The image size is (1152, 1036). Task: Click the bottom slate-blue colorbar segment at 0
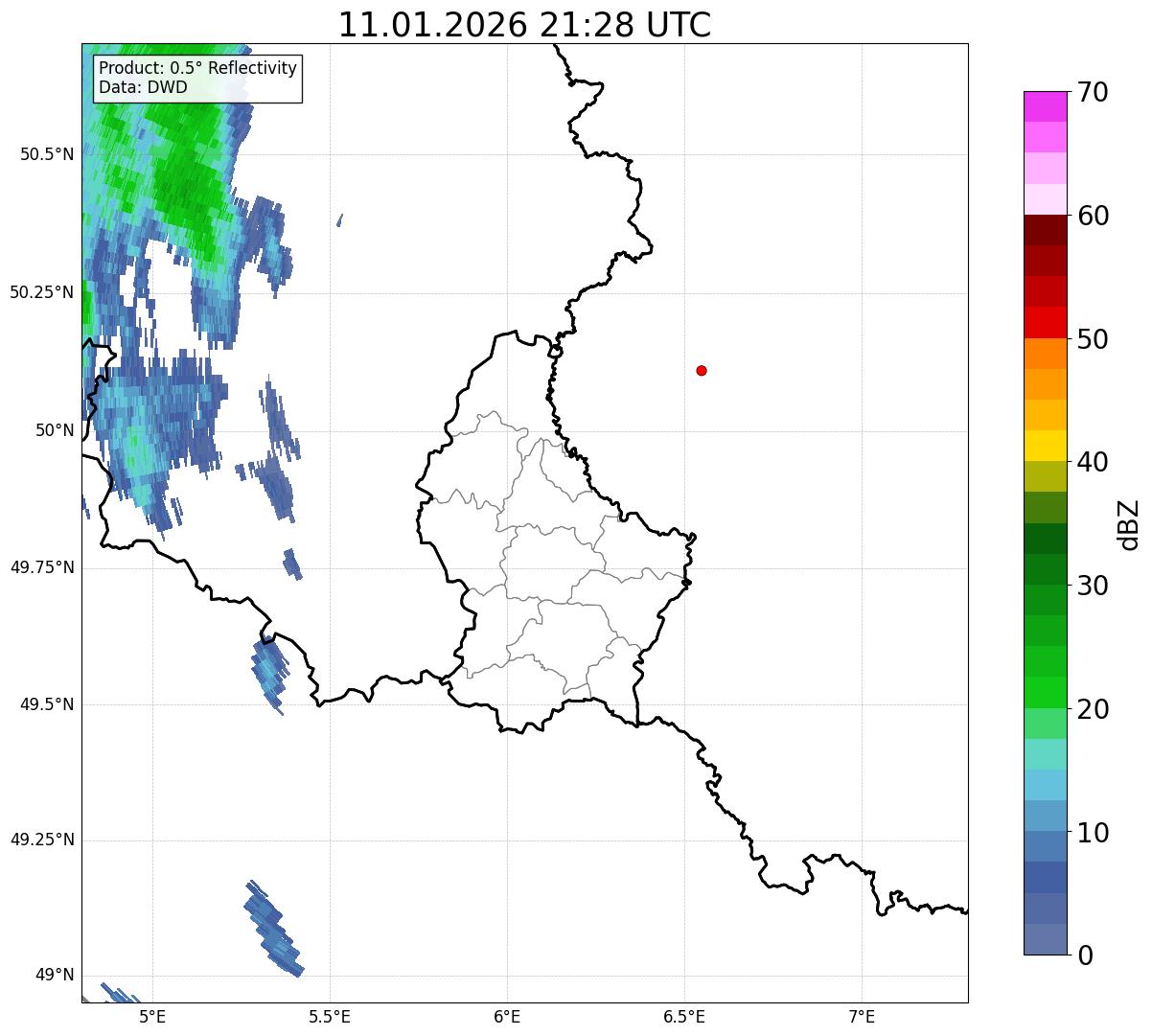click(1045, 939)
